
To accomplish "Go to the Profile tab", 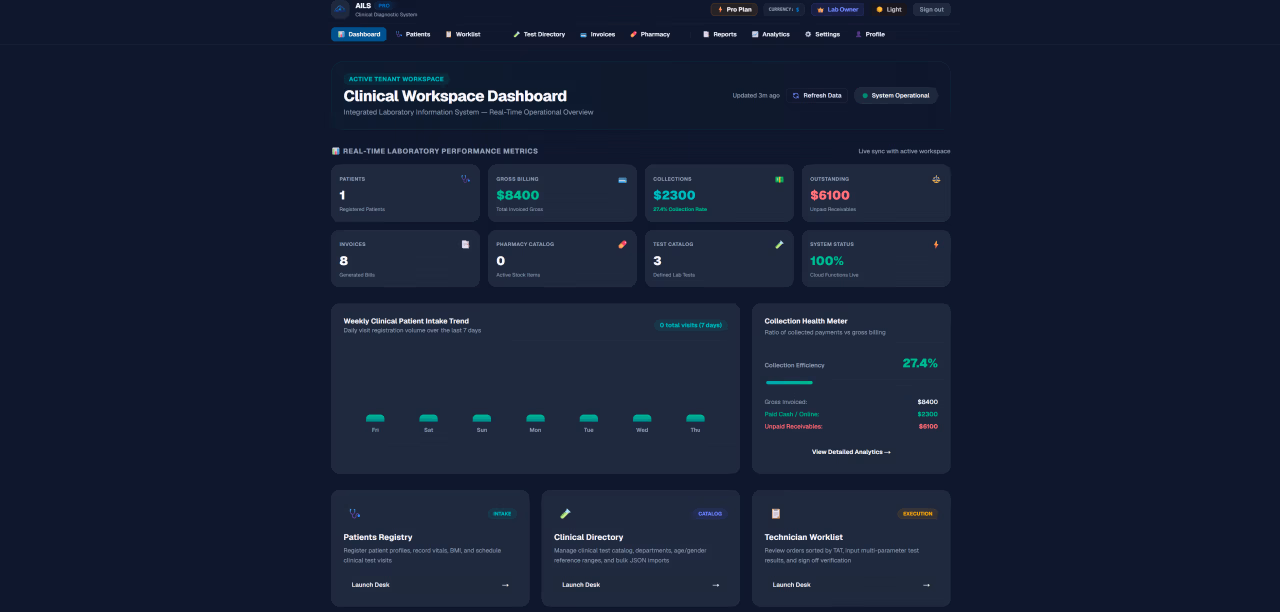I will (x=870, y=34).
